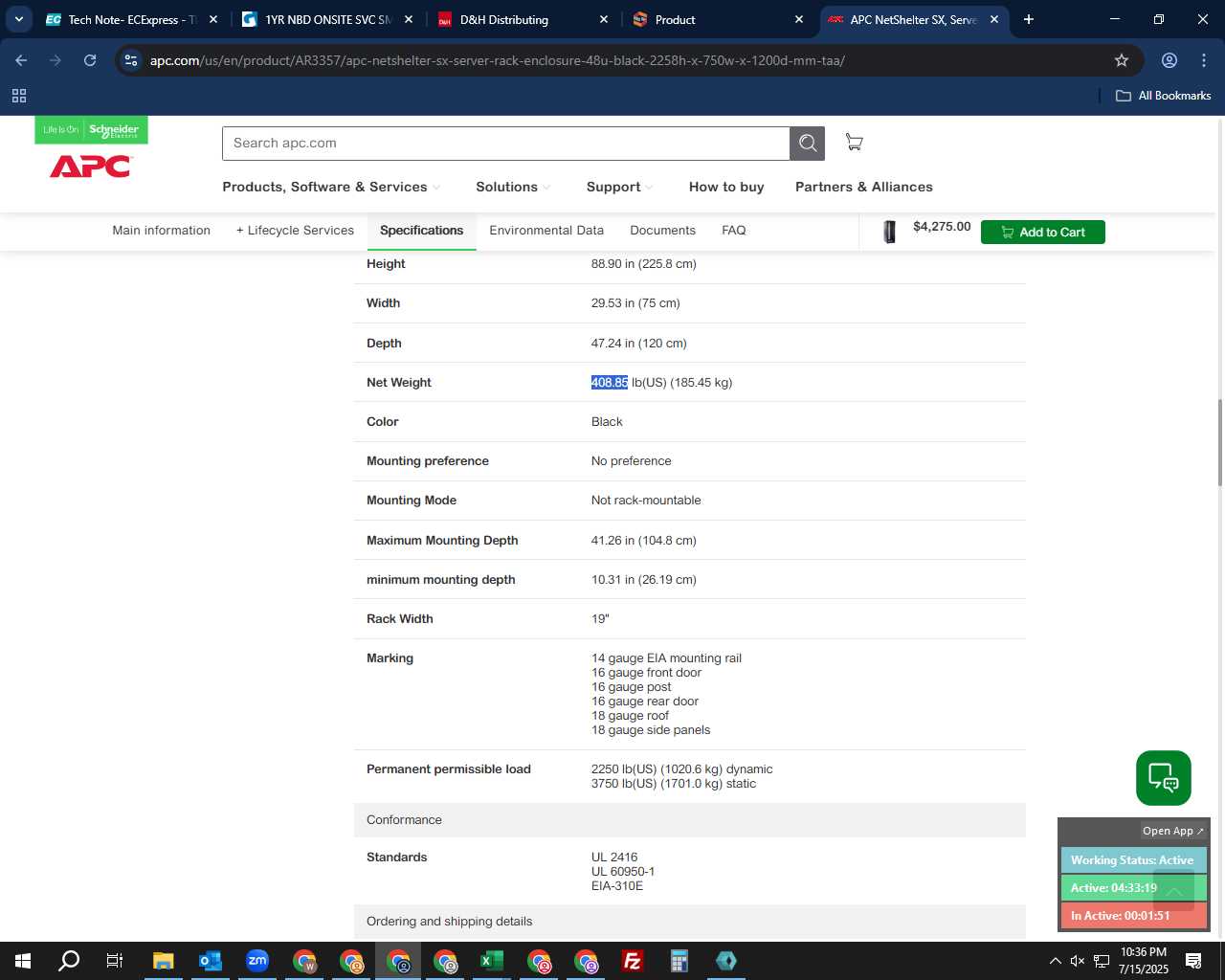Click the Height value 88.90 in
This screenshot has width=1225, height=980.
(644, 264)
